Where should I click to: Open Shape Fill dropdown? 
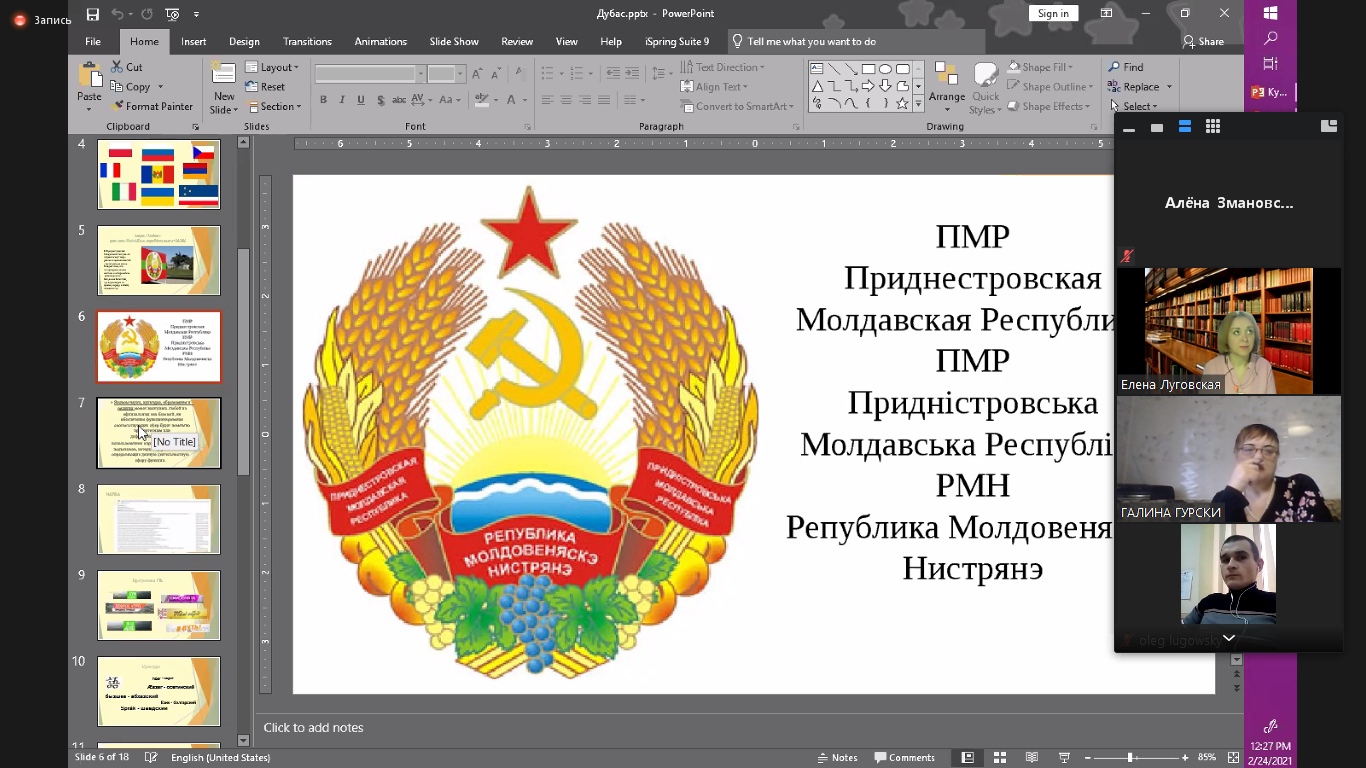pyautogui.click(x=1041, y=67)
